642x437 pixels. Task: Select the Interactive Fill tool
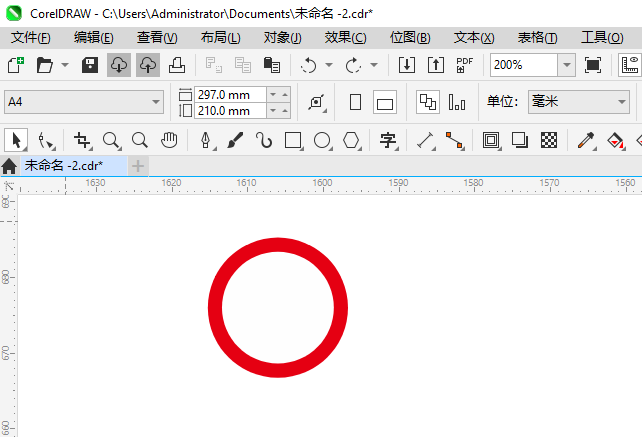pyautogui.click(x=615, y=140)
